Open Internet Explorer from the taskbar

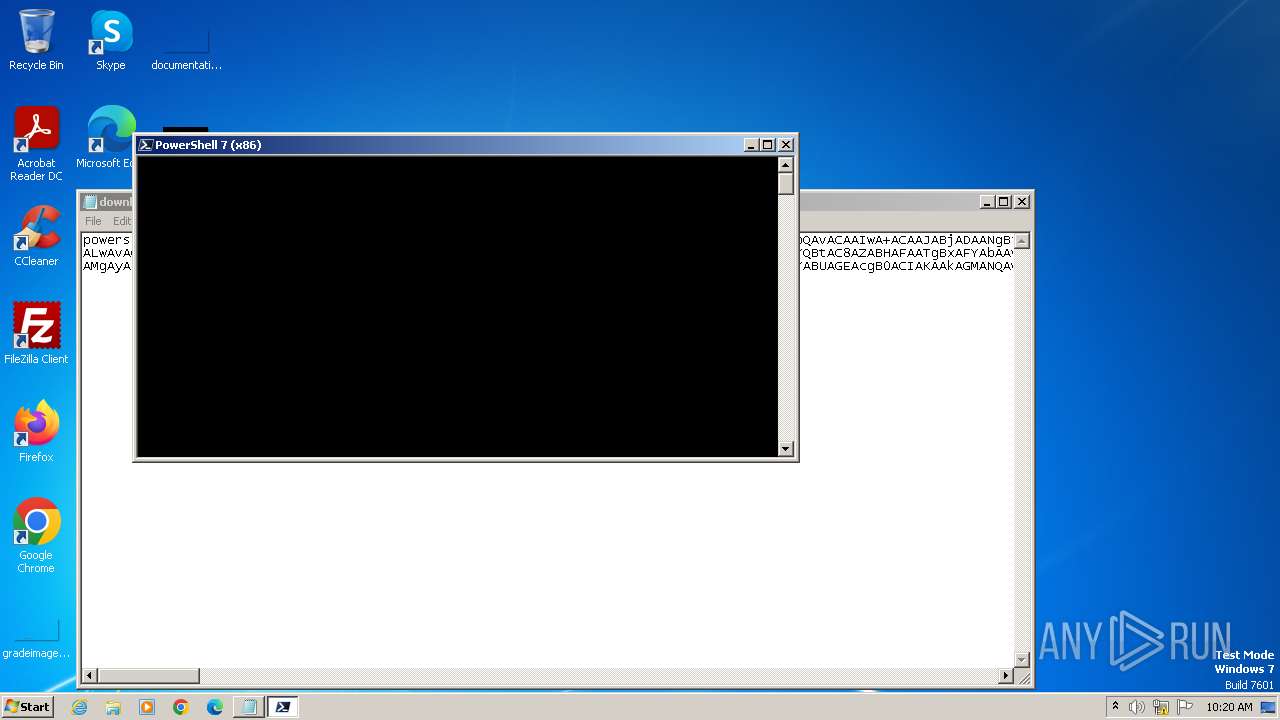[79, 707]
